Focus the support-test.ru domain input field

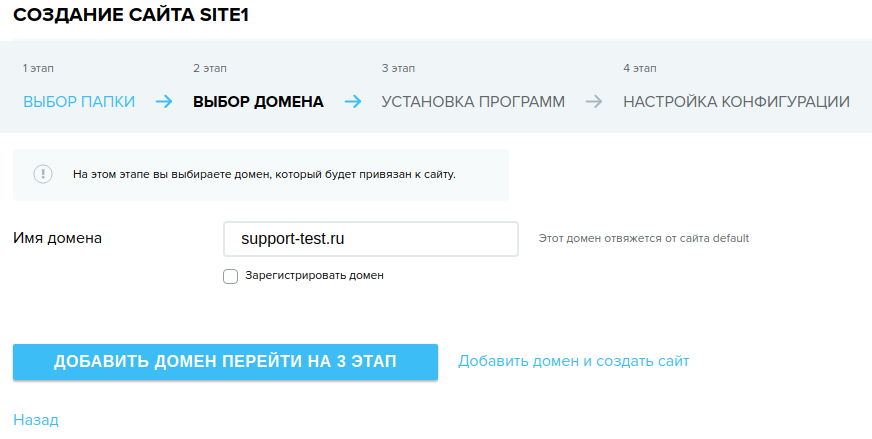click(x=371, y=239)
